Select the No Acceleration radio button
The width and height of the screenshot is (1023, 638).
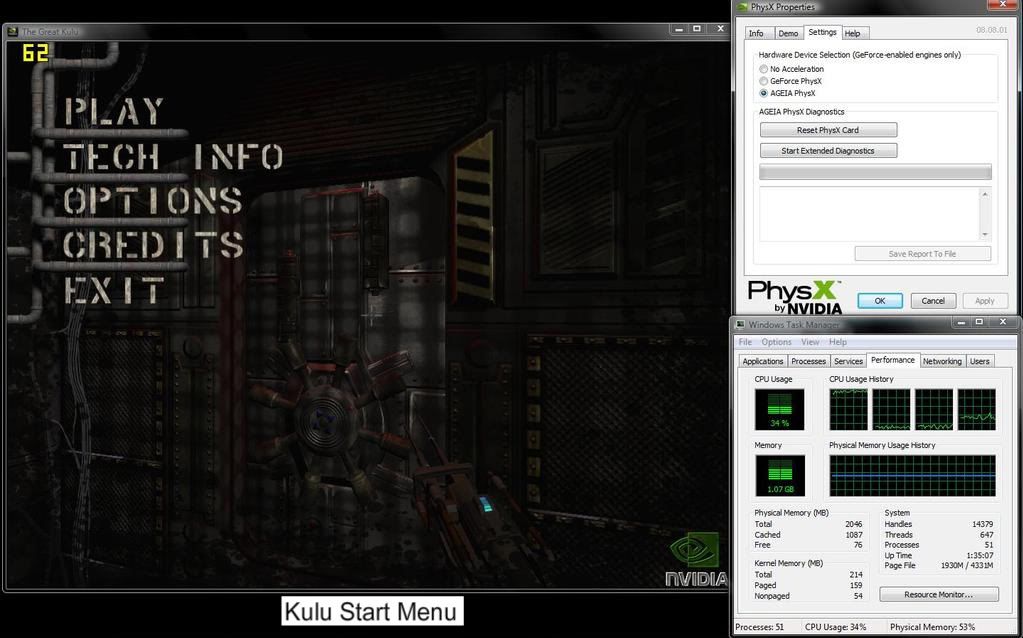(x=764, y=69)
